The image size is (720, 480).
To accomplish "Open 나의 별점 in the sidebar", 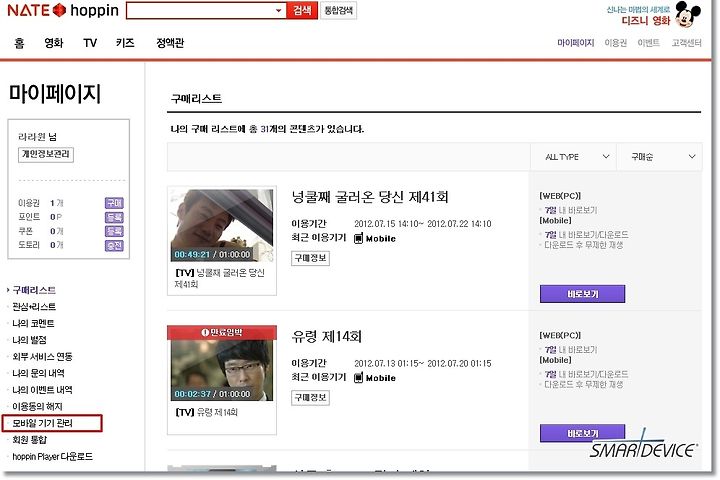I will click(x=29, y=340).
